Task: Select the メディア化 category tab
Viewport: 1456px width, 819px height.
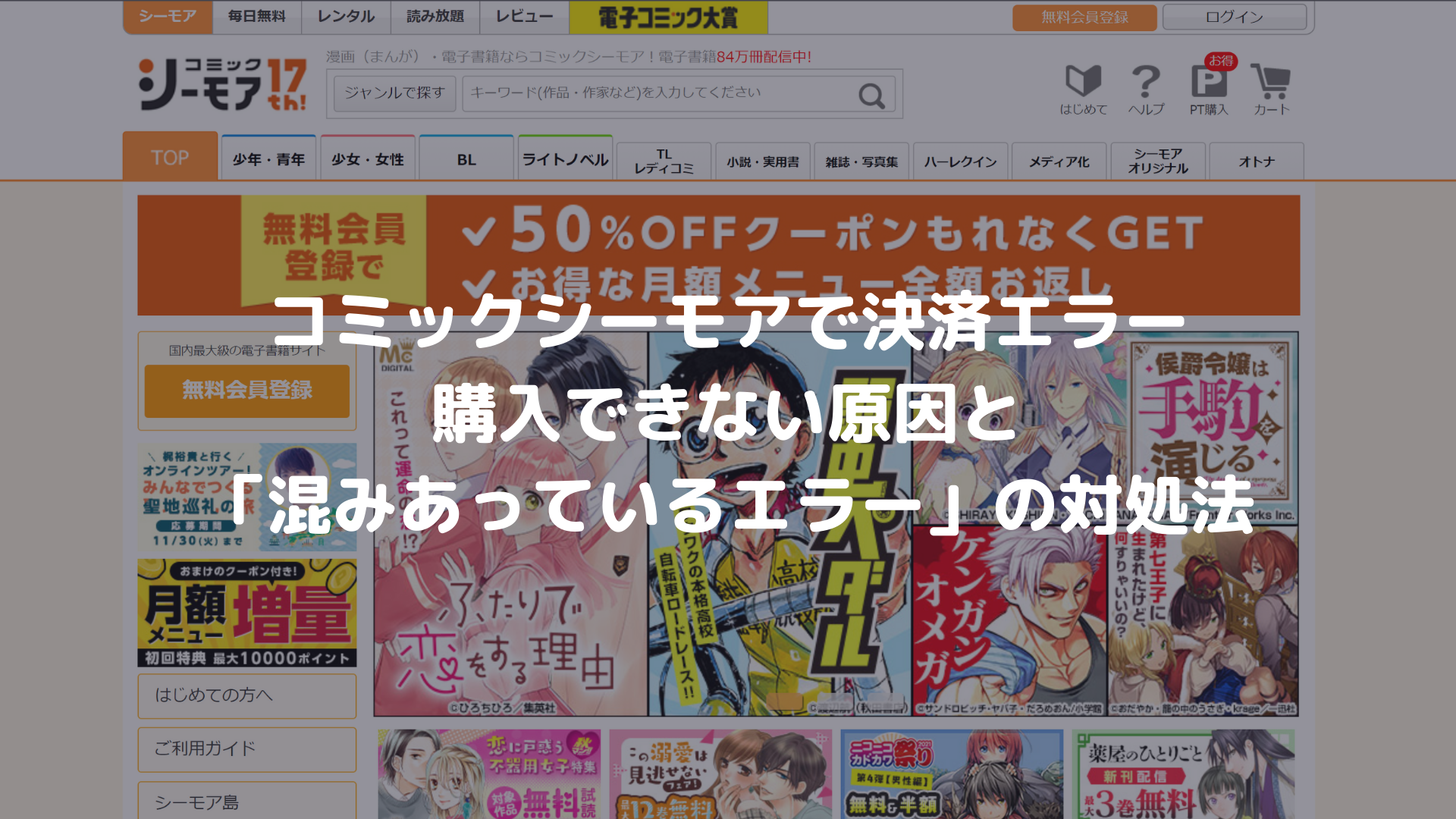Action: coord(1059,162)
